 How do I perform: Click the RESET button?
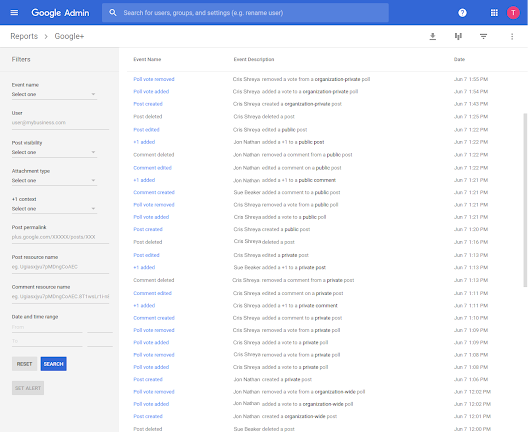[24, 364]
